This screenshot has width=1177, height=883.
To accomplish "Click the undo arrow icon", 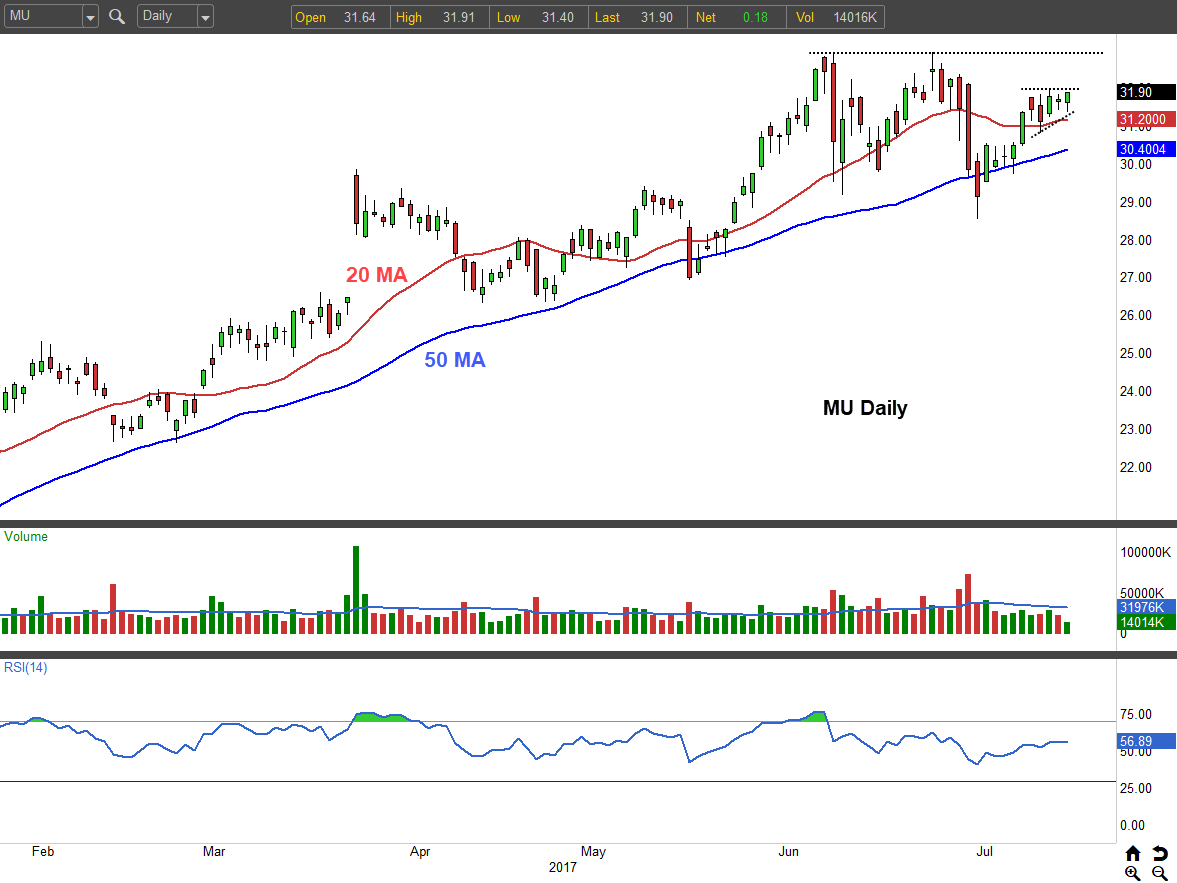I will click(1159, 853).
